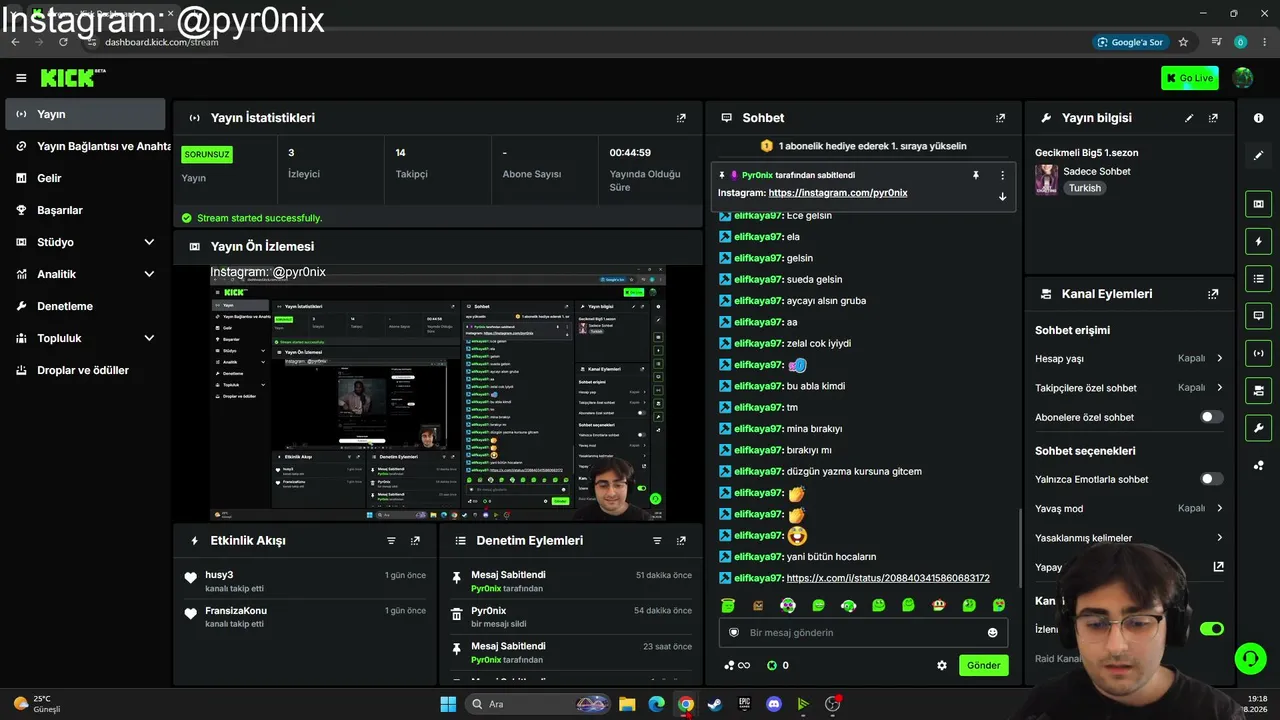The width and height of the screenshot is (1280, 720).
Task: Click the Google'a Sor button in address bar
Action: [x=1131, y=42]
